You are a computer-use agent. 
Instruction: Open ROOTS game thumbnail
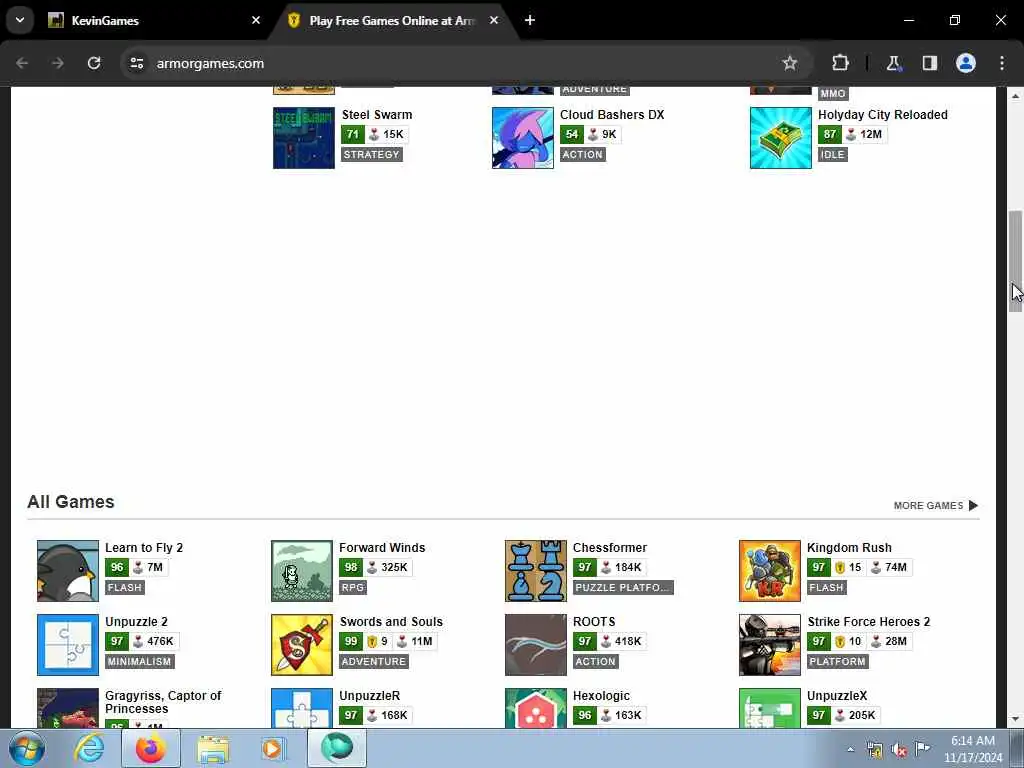point(536,645)
